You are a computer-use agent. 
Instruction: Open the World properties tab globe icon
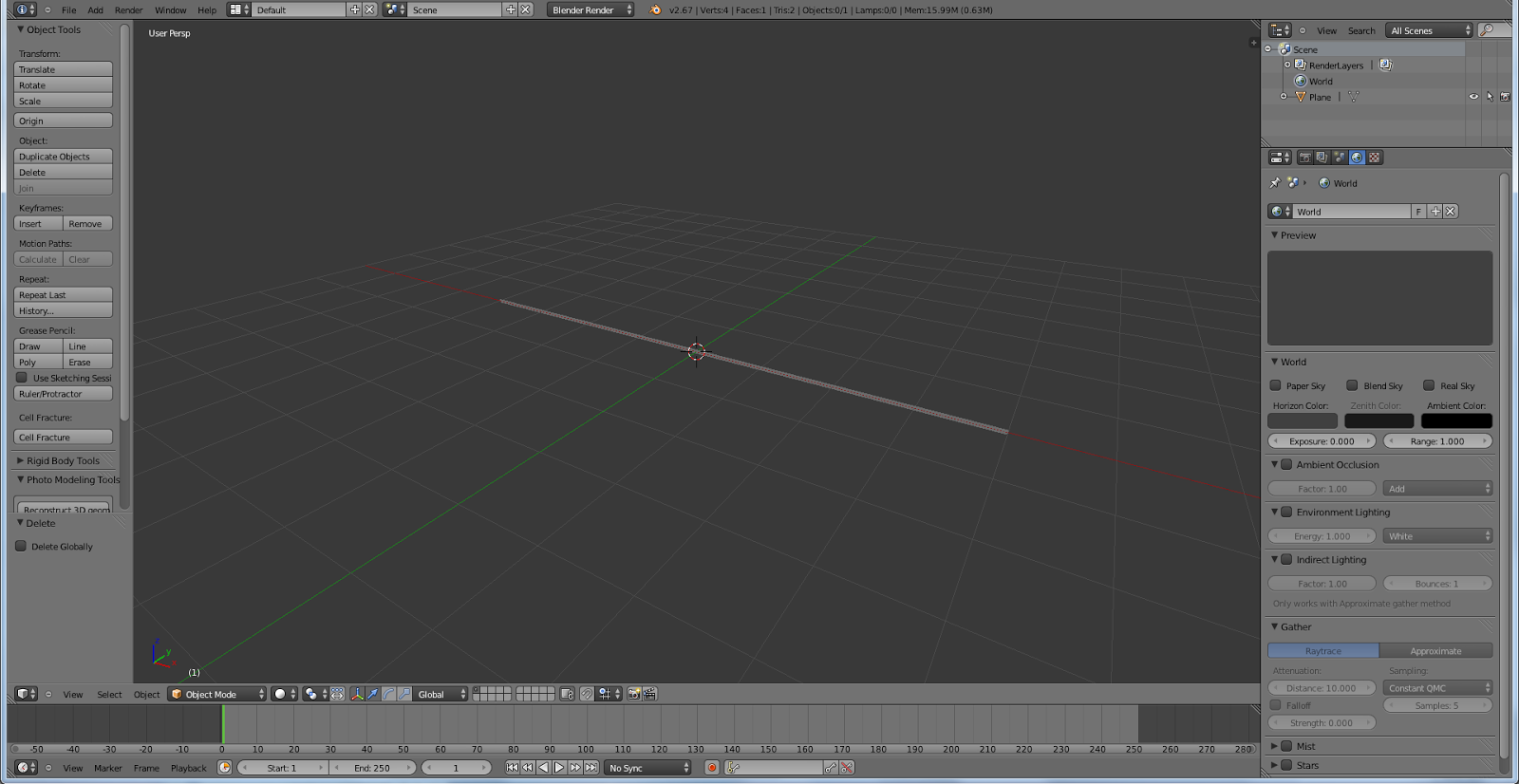point(1357,158)
